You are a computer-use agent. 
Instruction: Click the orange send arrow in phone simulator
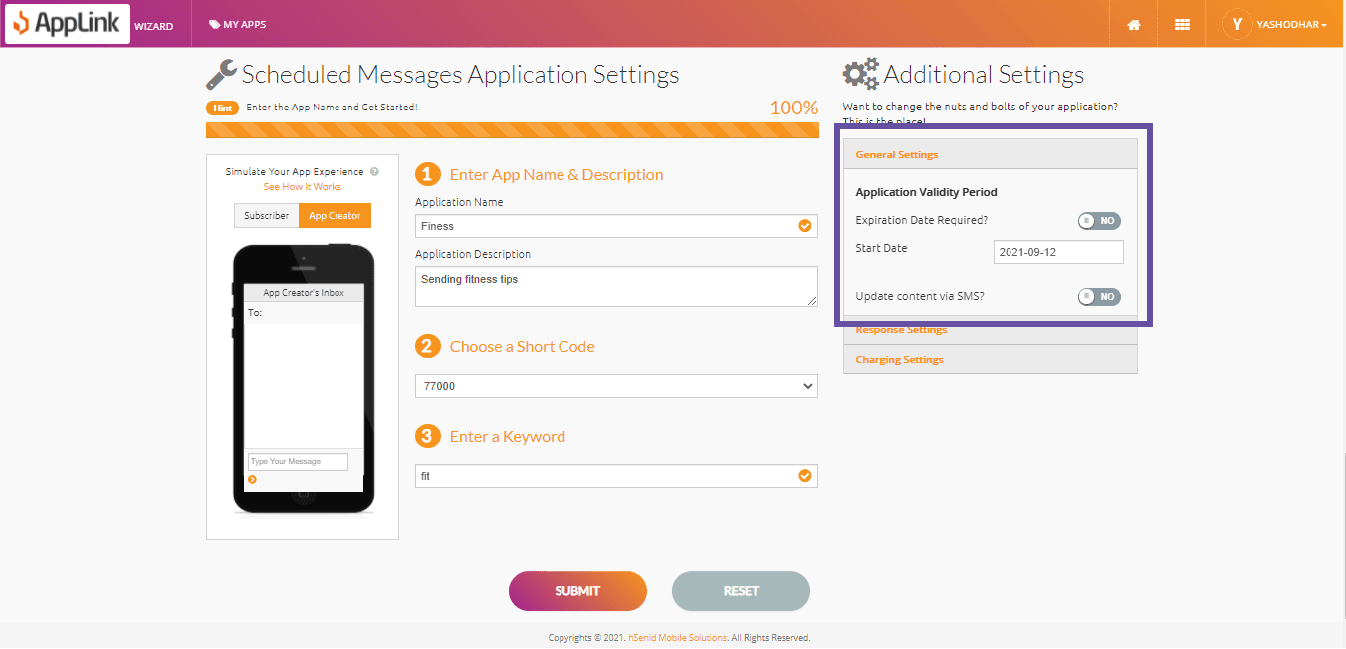(x=252, y=479)
